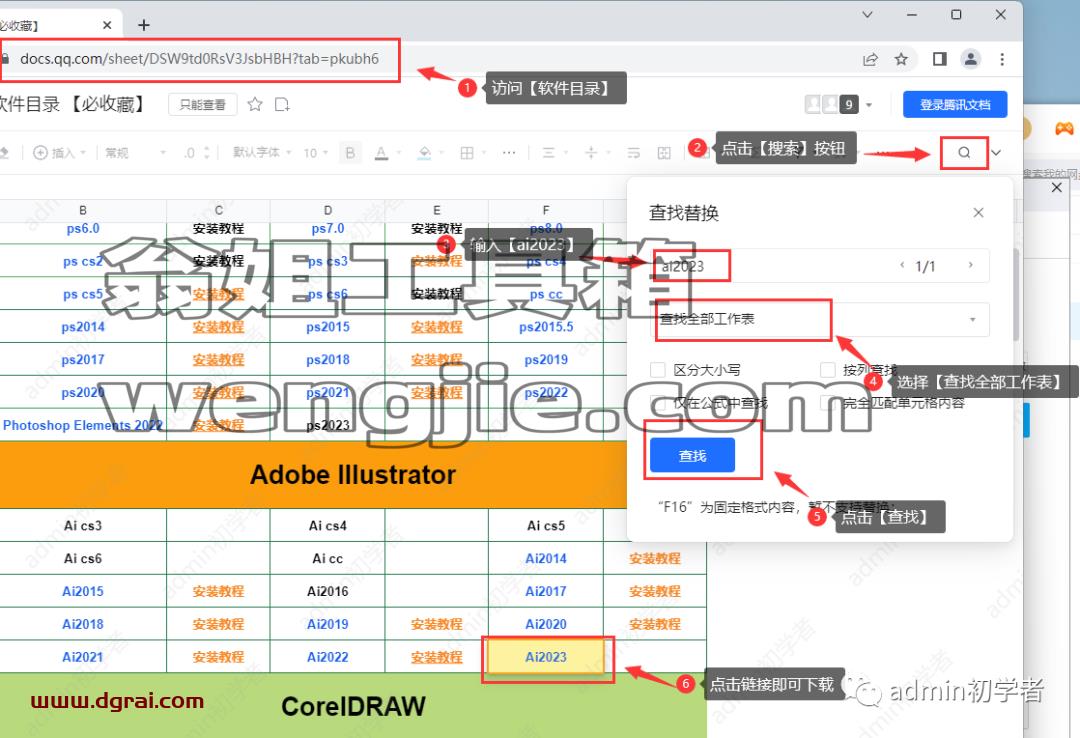The image size is (1080, 738).
Task: Open browser profile avatar icon
Action: [x=970, y=59]
